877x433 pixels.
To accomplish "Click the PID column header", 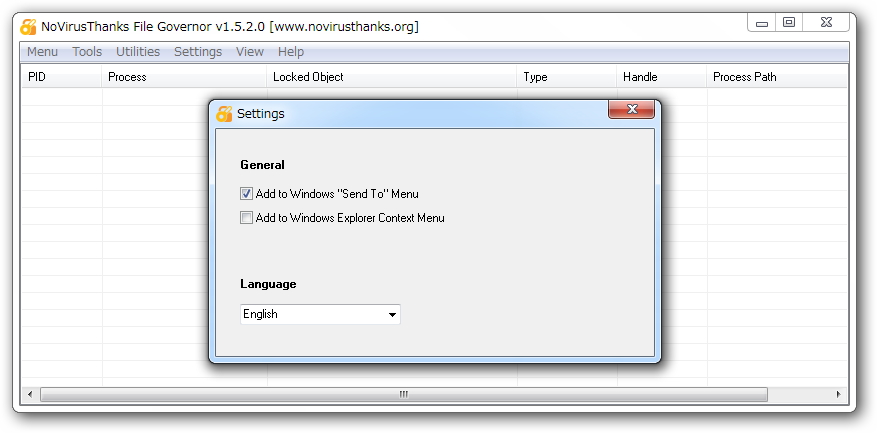I will (x=62, y=77).
